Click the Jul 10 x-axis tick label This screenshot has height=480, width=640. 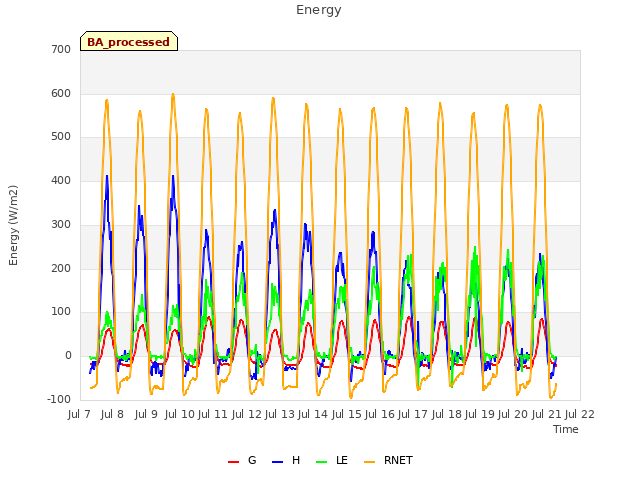tap(180, 415)
